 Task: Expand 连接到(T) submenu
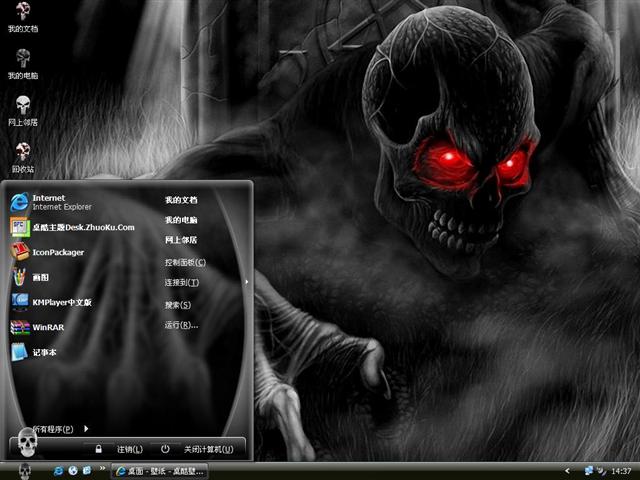click(182, 282)
